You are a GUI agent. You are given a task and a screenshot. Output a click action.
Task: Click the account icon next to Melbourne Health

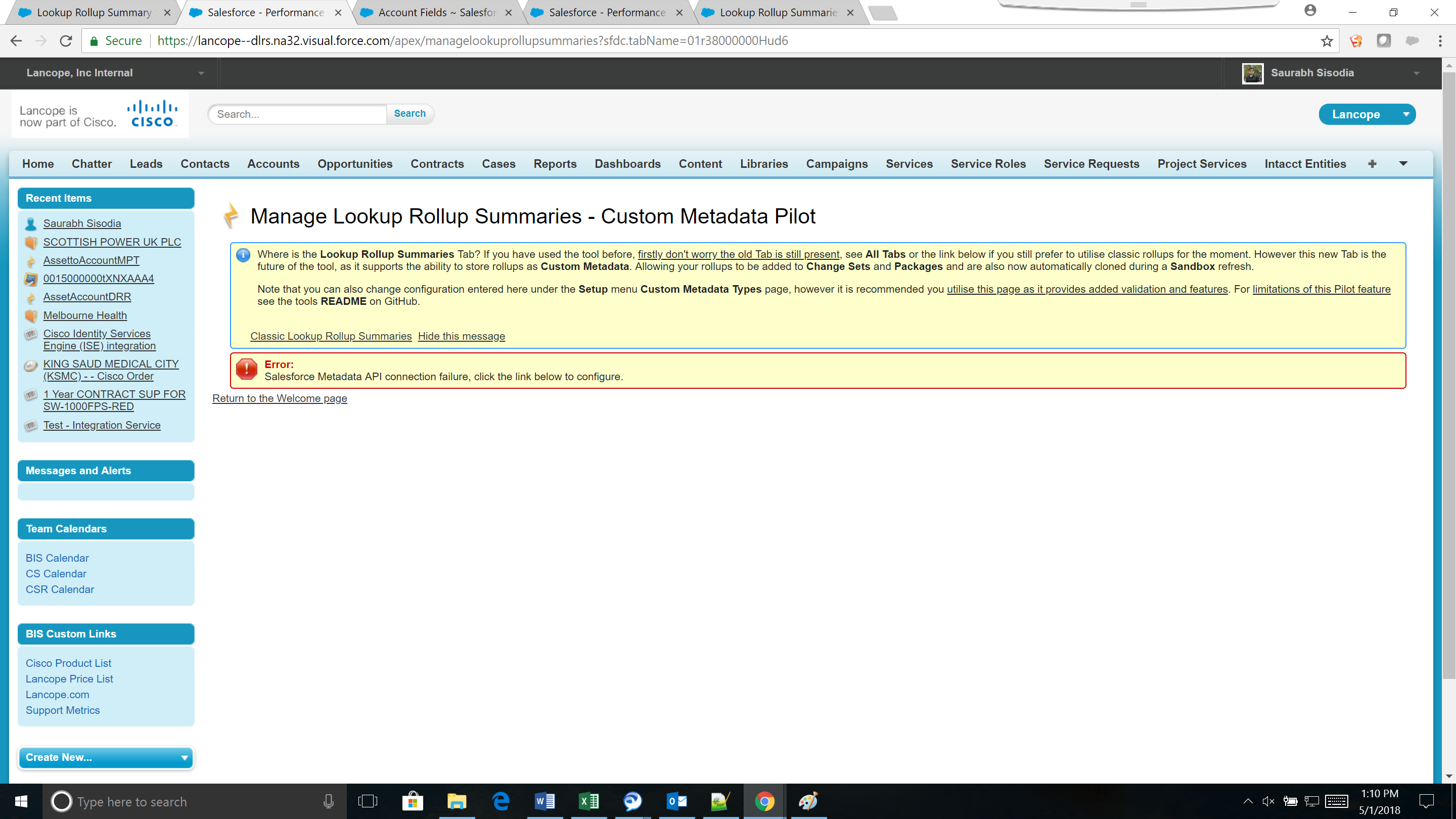click(30, 316)
